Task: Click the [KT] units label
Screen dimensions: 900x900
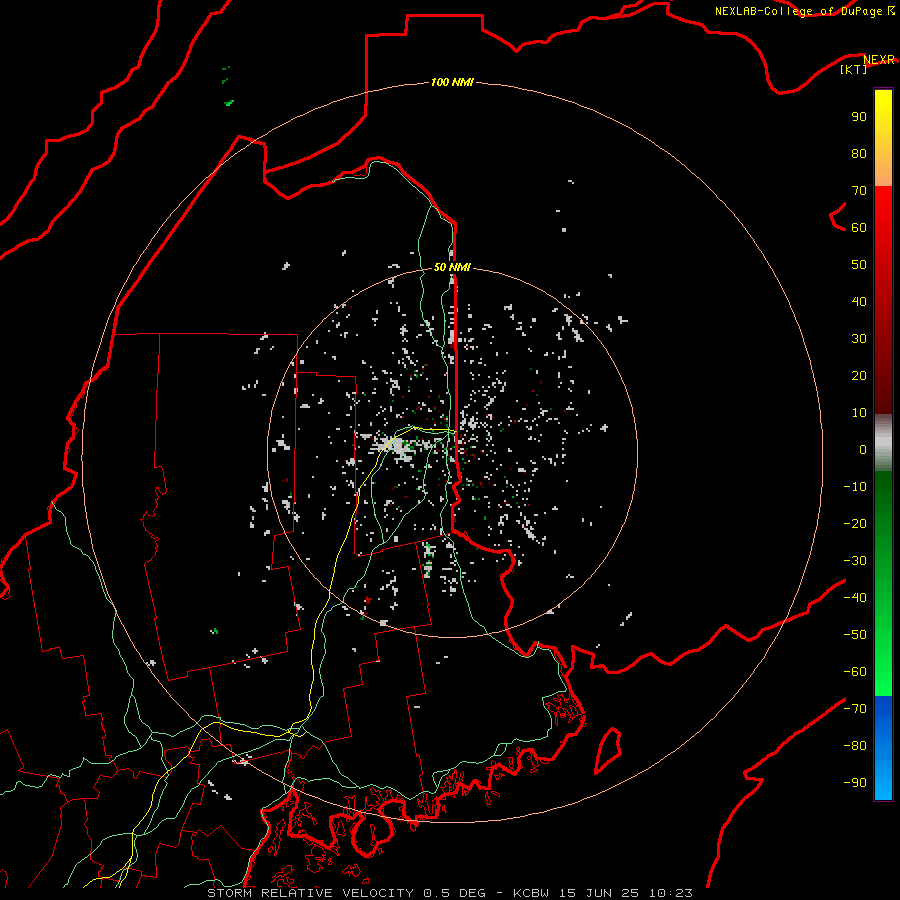Action: [x=853, y=69]
